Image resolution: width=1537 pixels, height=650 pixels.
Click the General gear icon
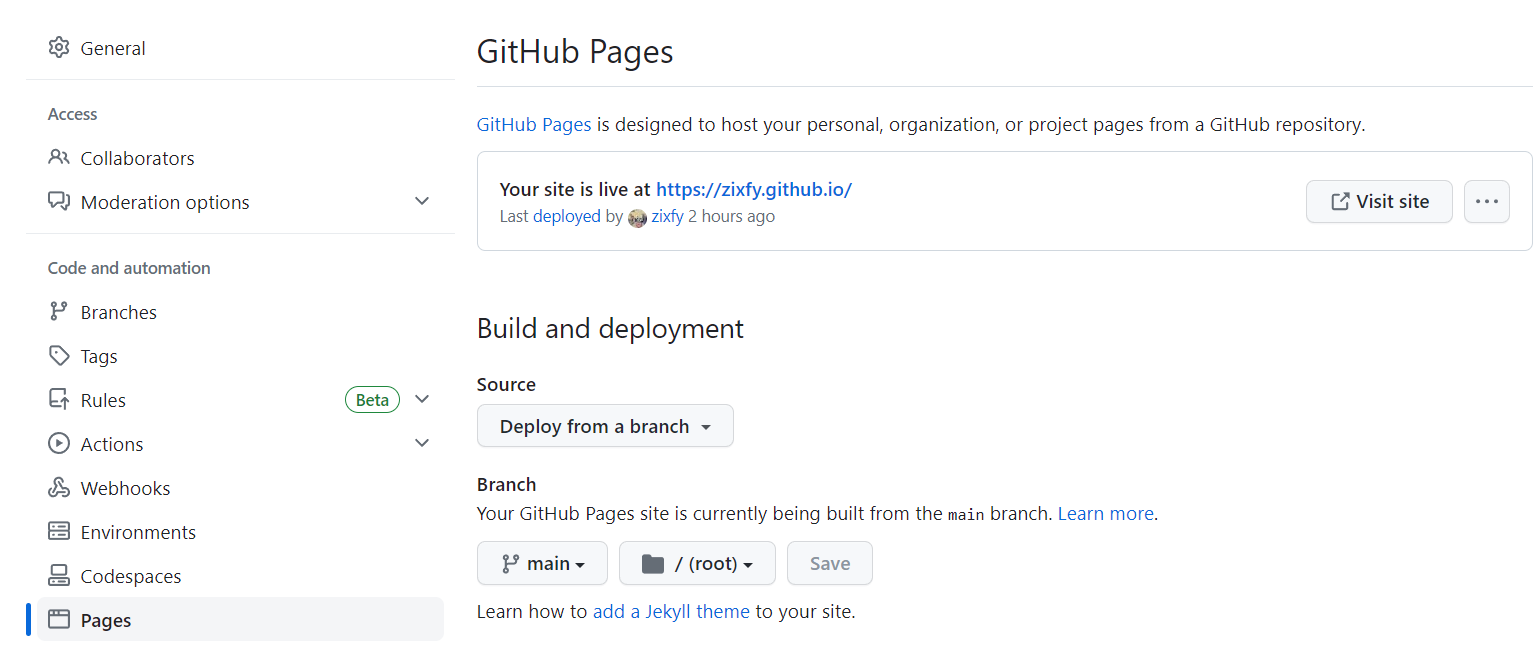point(59,48)
